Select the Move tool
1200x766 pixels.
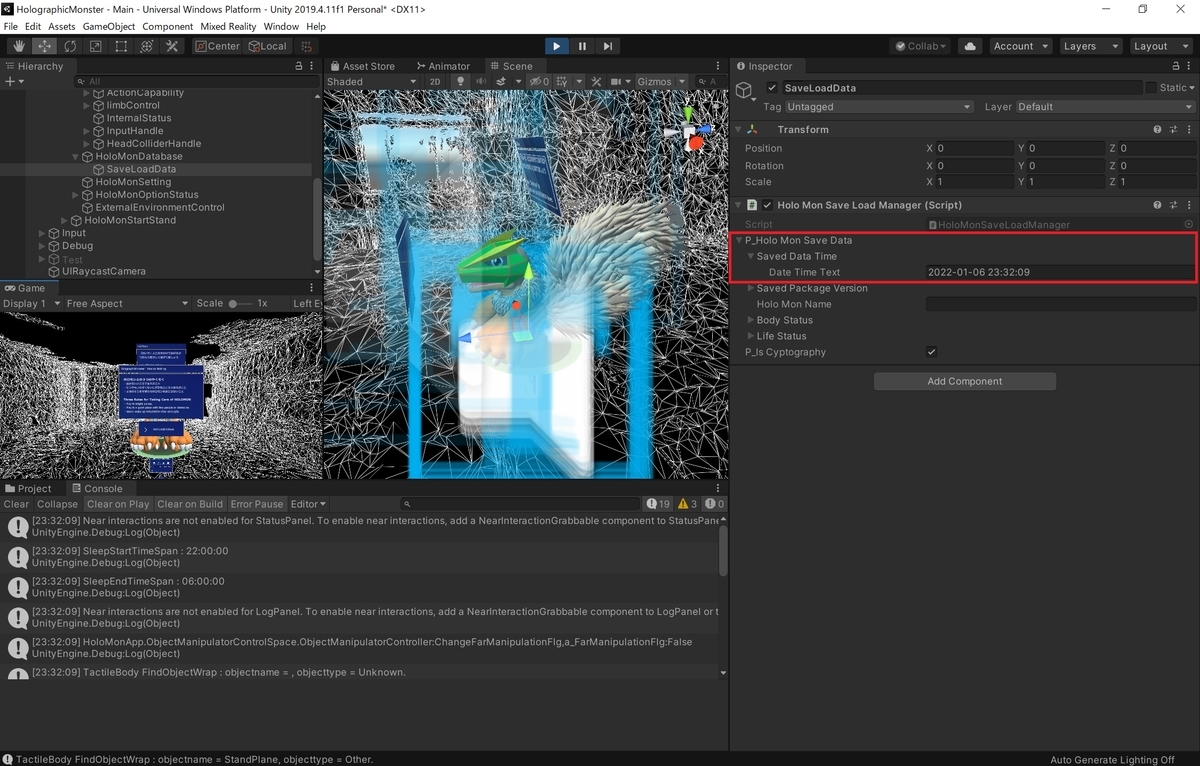pos(45,46)
